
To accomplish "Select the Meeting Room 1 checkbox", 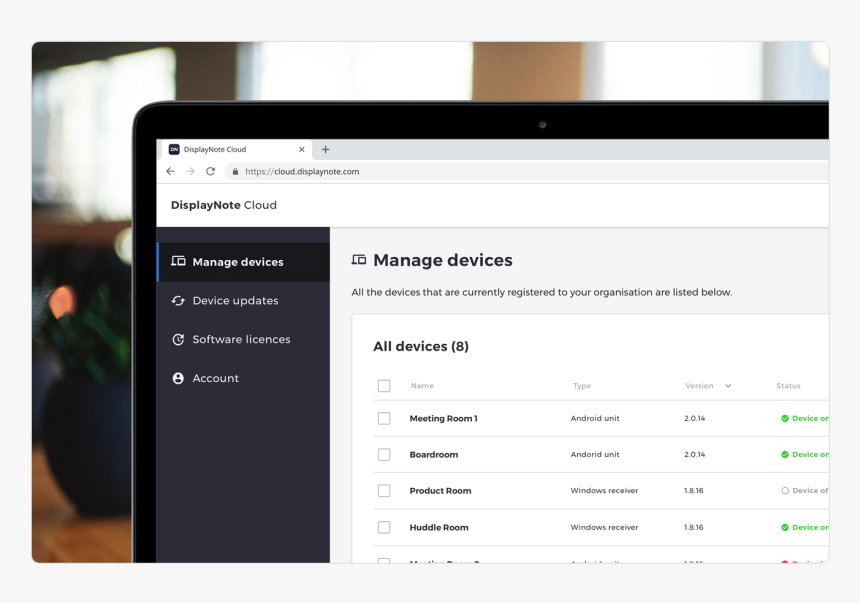I will [x=384, y=419].
